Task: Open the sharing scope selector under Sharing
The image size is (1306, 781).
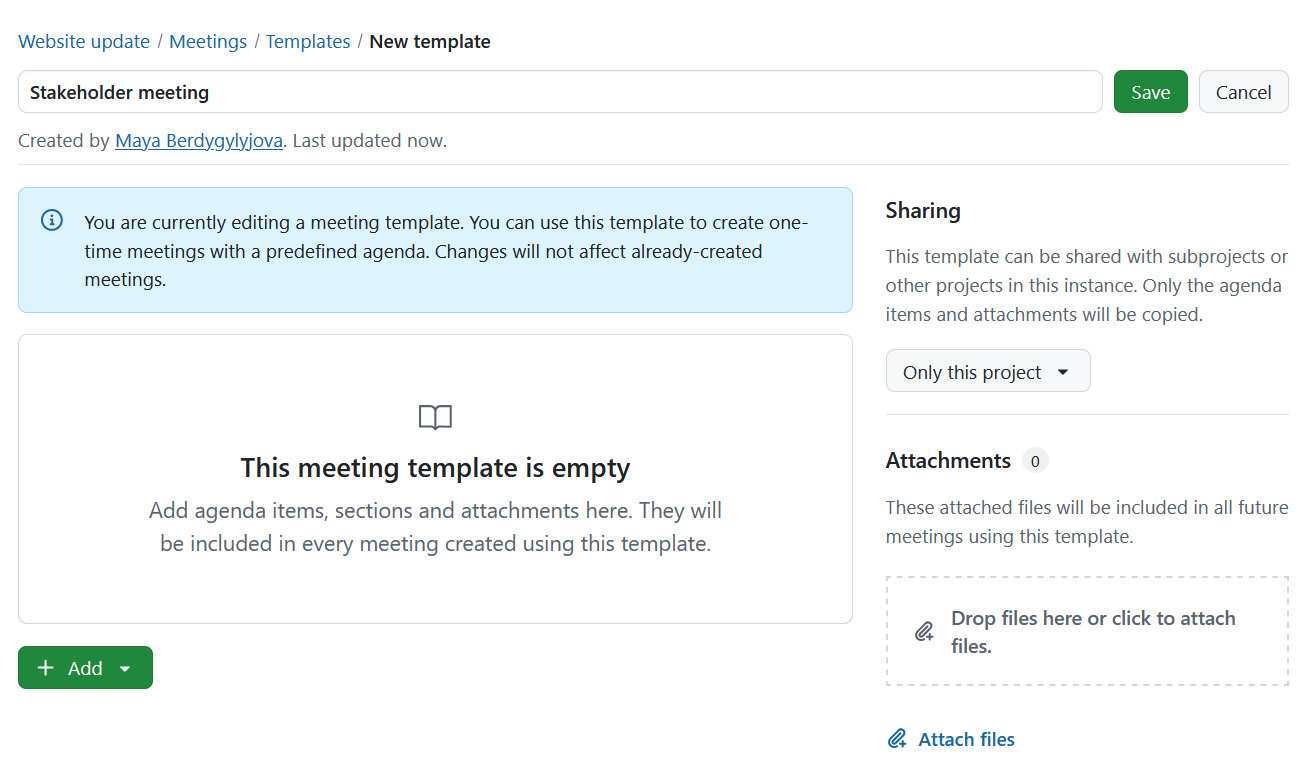Action: [988, 370]
